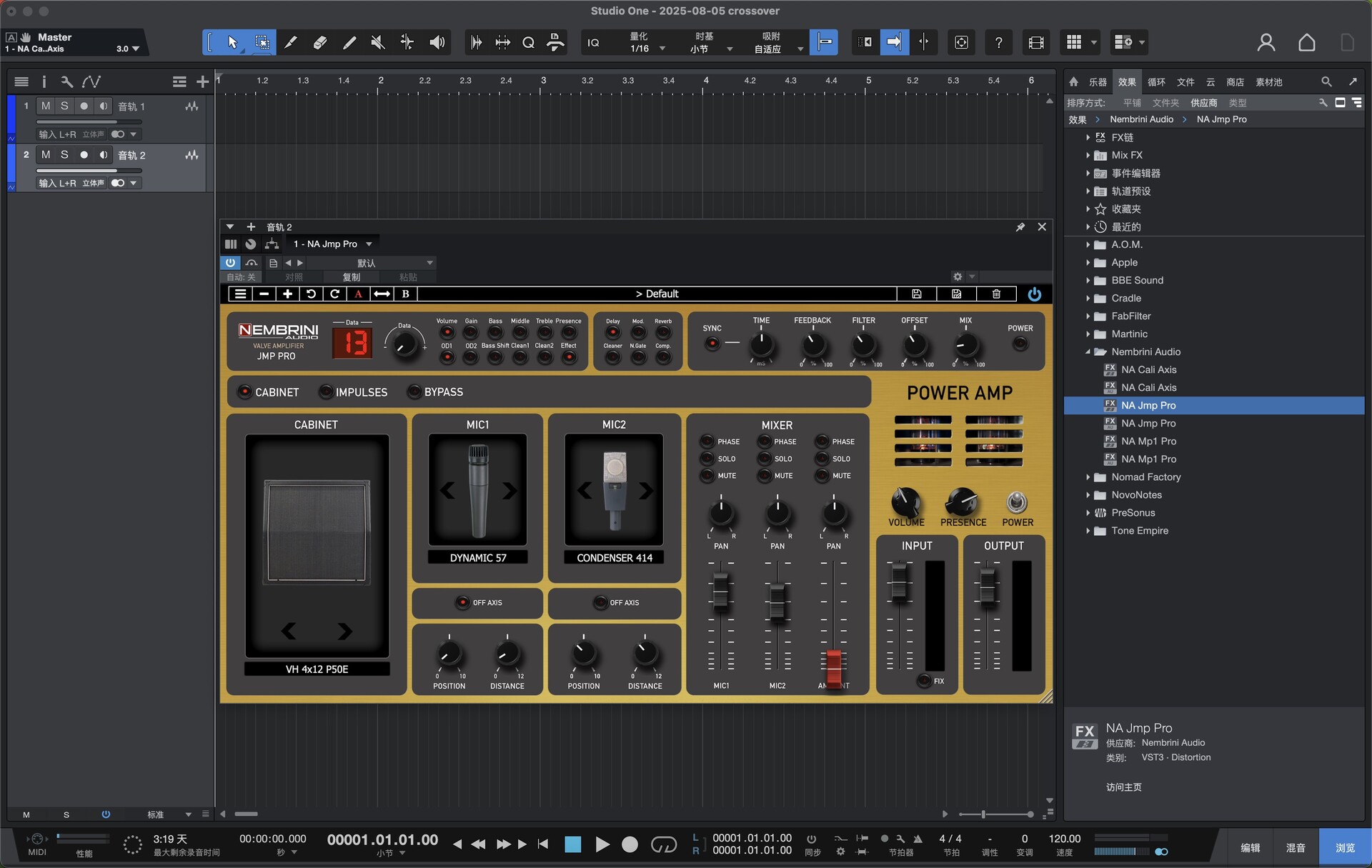
Task: Switch to the 文件 browser tab
Action: pos(1185,81)
